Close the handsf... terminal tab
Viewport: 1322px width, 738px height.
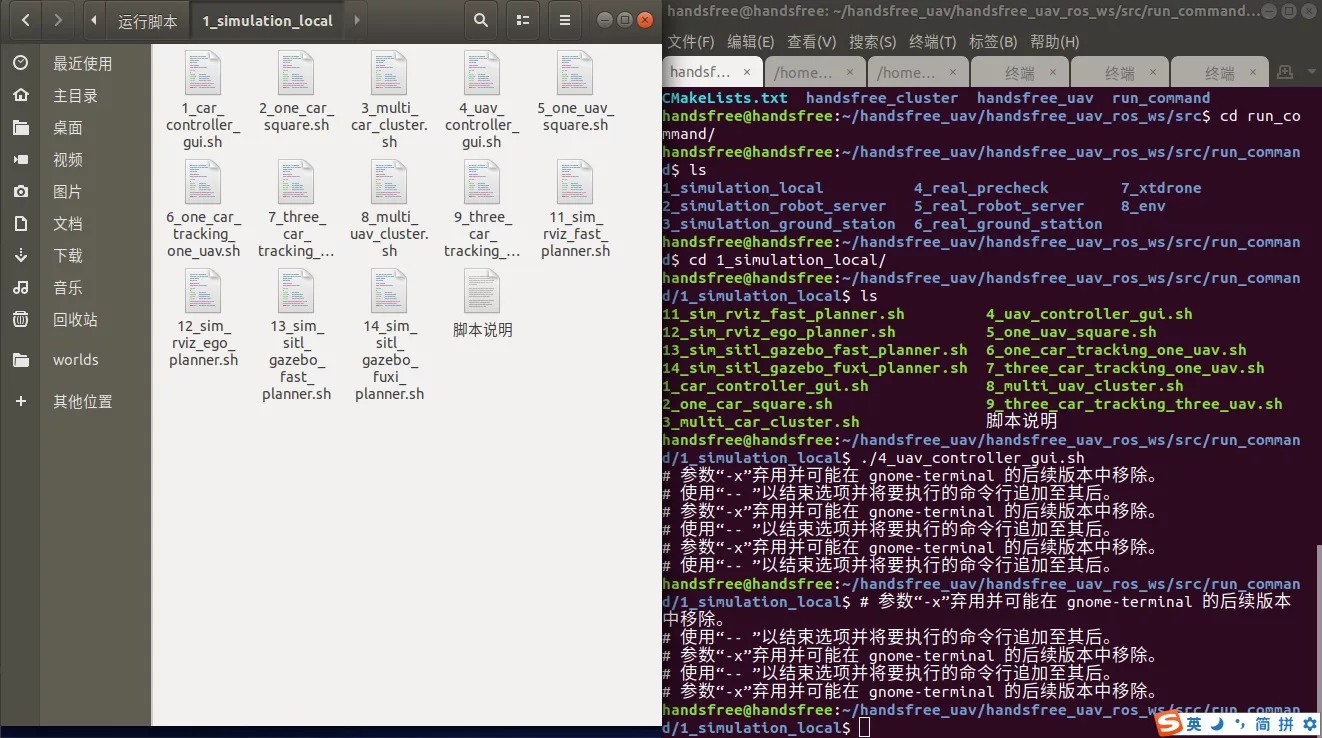[x=748, y=72]
